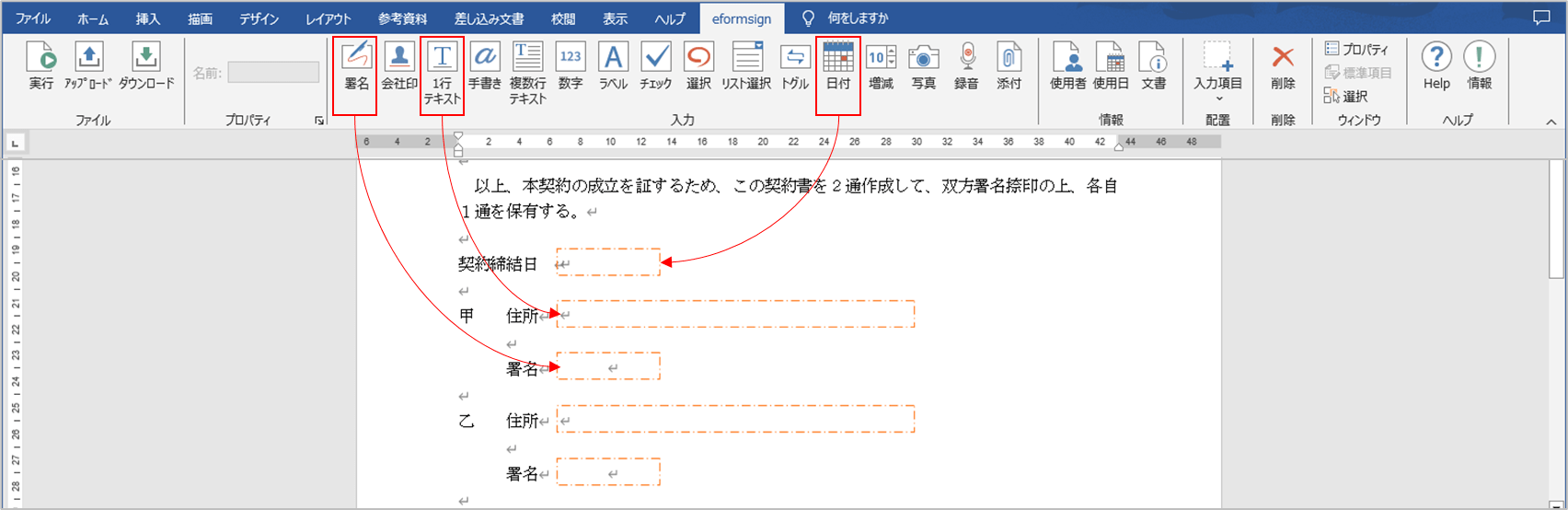Click the 甲 住所 address field box
This screenshot has width=1568, height=510.
point(735,314)
